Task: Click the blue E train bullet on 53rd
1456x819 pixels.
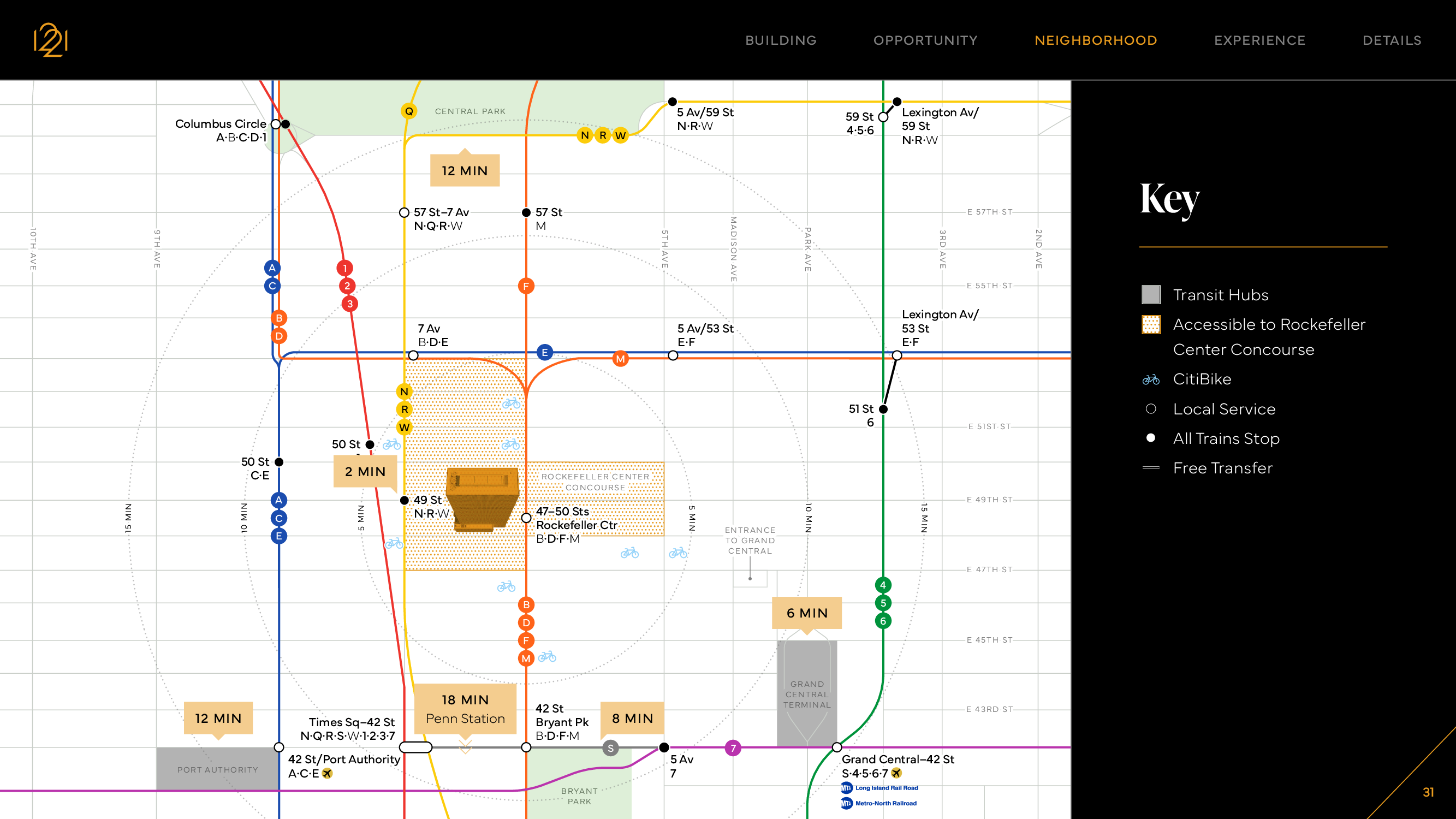Action: pyautogui.click(x=544, y=352)
